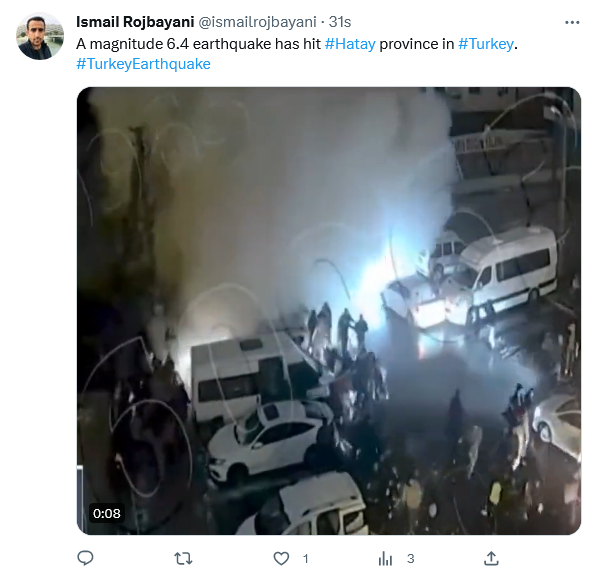The width and height of the screenshot is (598, 580).
Task: Open Ismail Rojbayani's profile picture
Action: 40,36
